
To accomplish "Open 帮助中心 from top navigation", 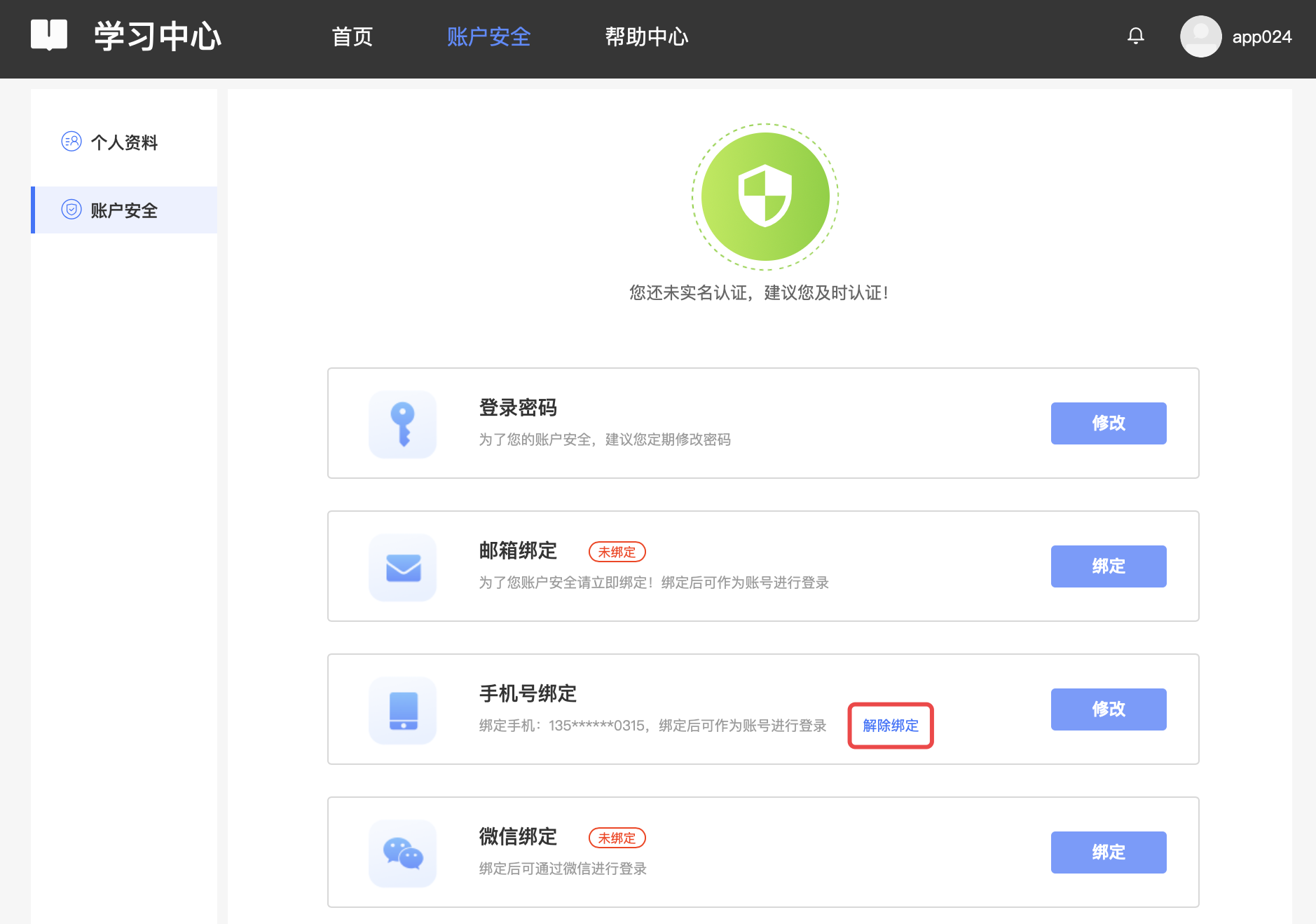I will [646, 36].
